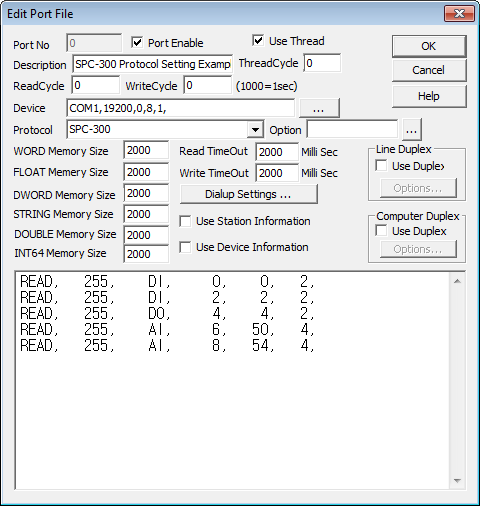Click the FLOAT Memory Size field
The height and width of the screenshot is (506, 480).
146,172
